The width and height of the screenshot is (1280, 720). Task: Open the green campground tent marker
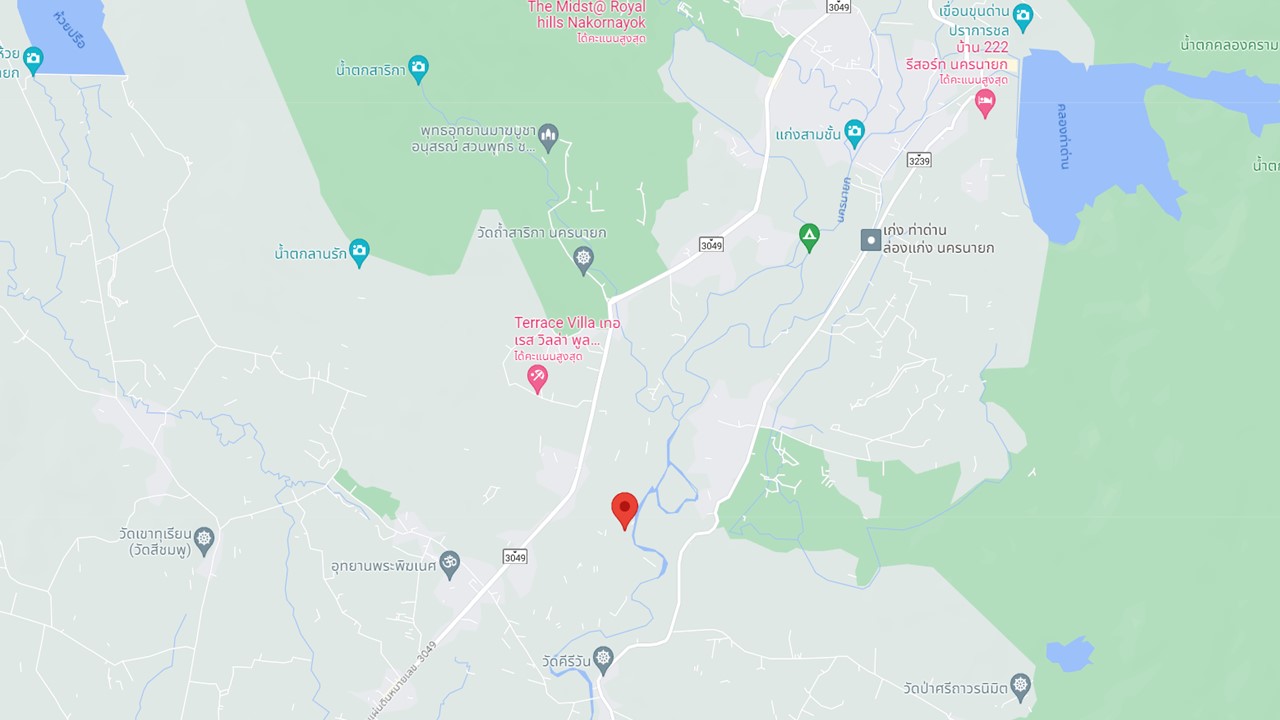(x=809, y=238)
